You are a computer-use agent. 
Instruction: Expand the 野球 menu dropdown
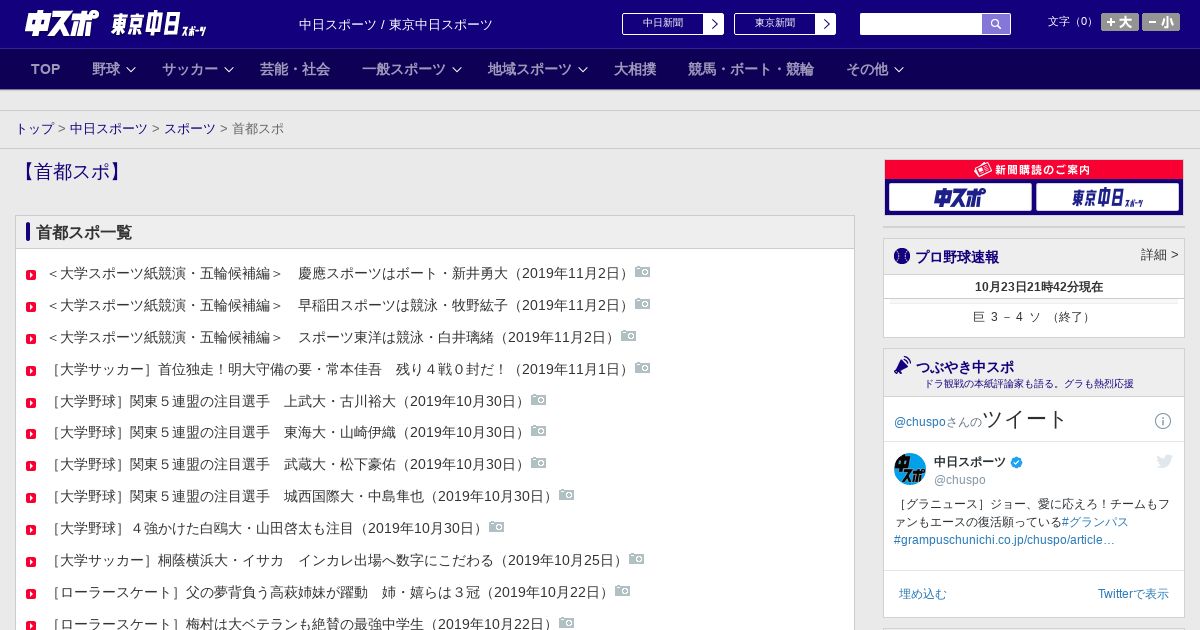[x=114, y=69]
